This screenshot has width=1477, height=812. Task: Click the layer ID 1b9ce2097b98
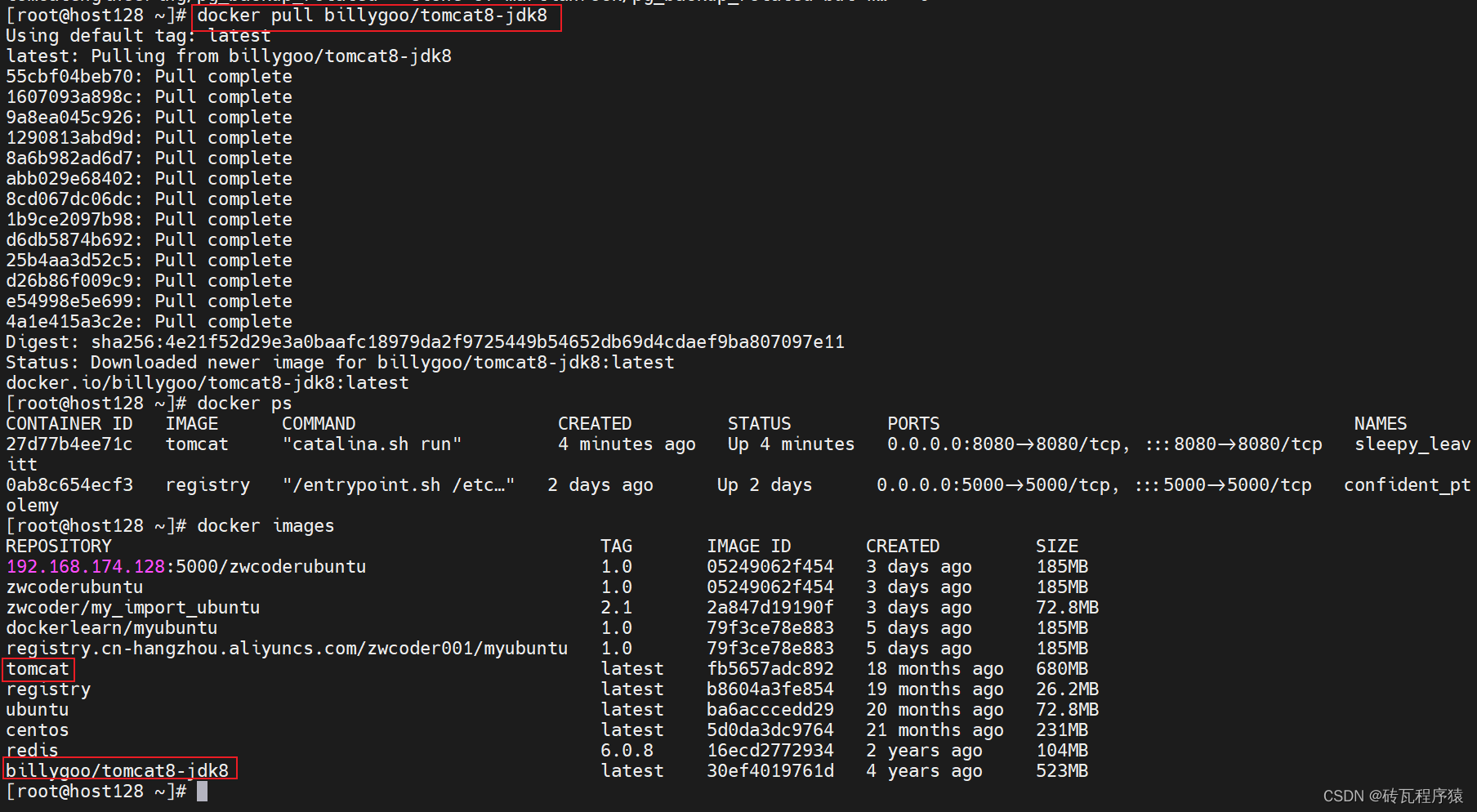coord(69,220)
